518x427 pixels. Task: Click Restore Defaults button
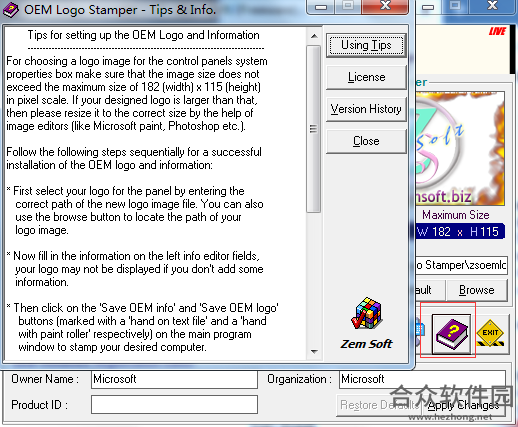[x=379, y=405]
